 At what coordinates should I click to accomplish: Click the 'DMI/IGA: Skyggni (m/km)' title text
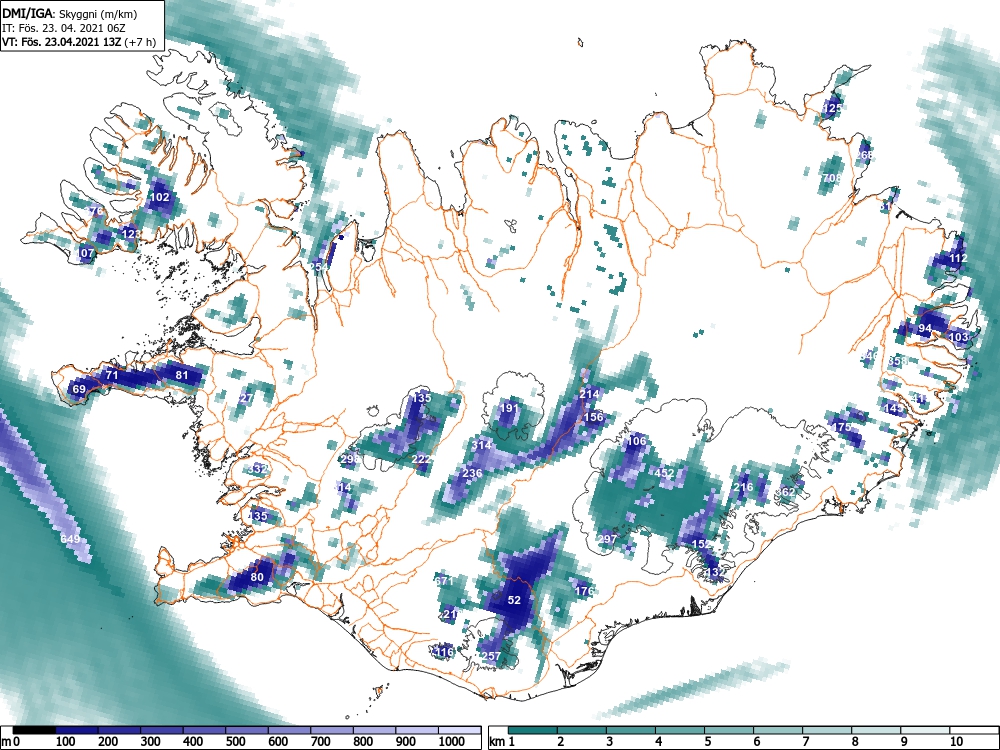[70, 13]
